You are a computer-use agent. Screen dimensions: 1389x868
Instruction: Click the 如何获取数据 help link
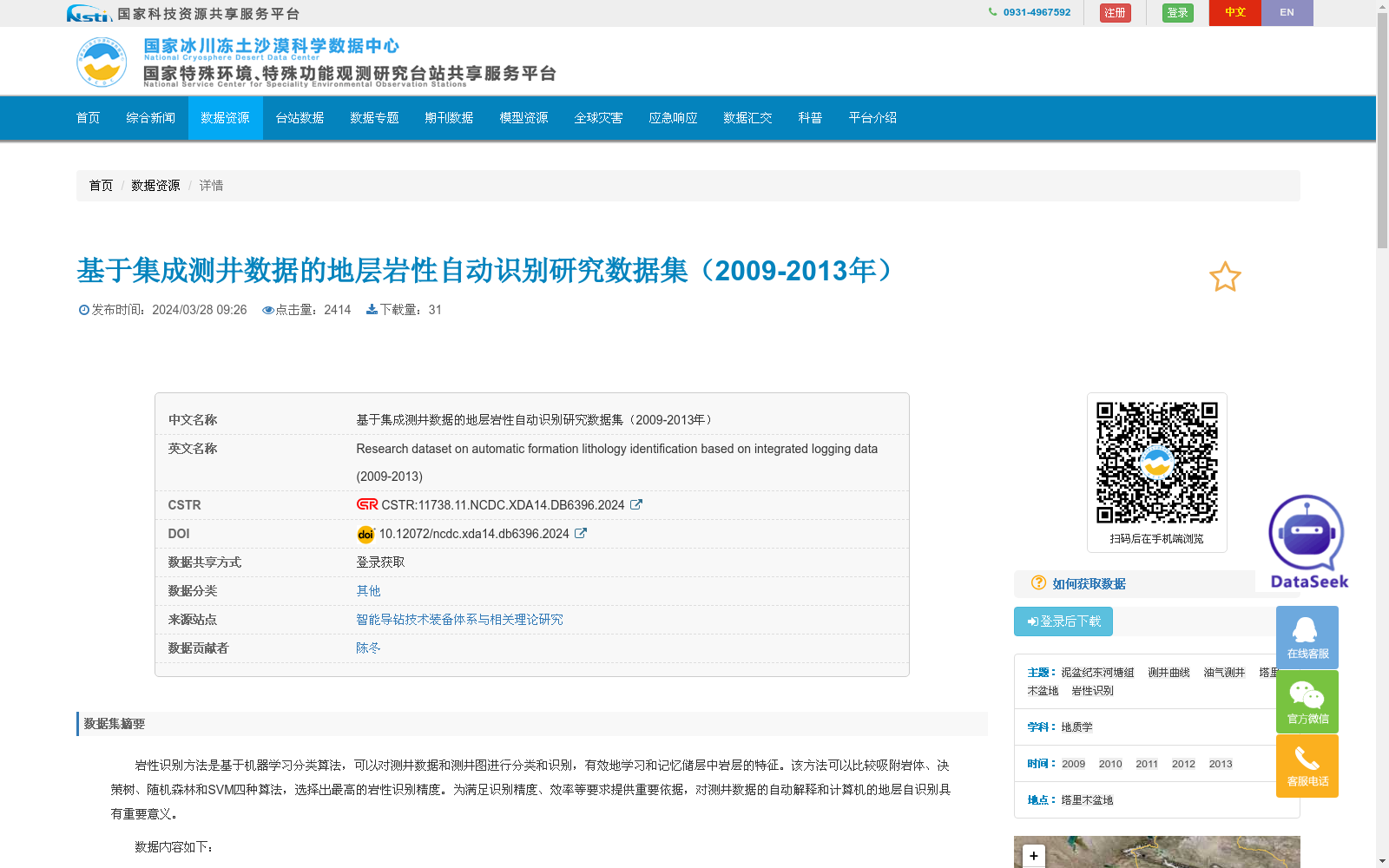(1089, 584)
